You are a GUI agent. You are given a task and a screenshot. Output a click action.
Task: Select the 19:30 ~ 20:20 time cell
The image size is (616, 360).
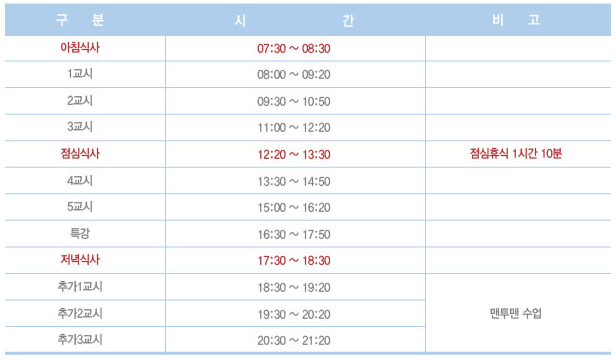(x=294, y=314)
